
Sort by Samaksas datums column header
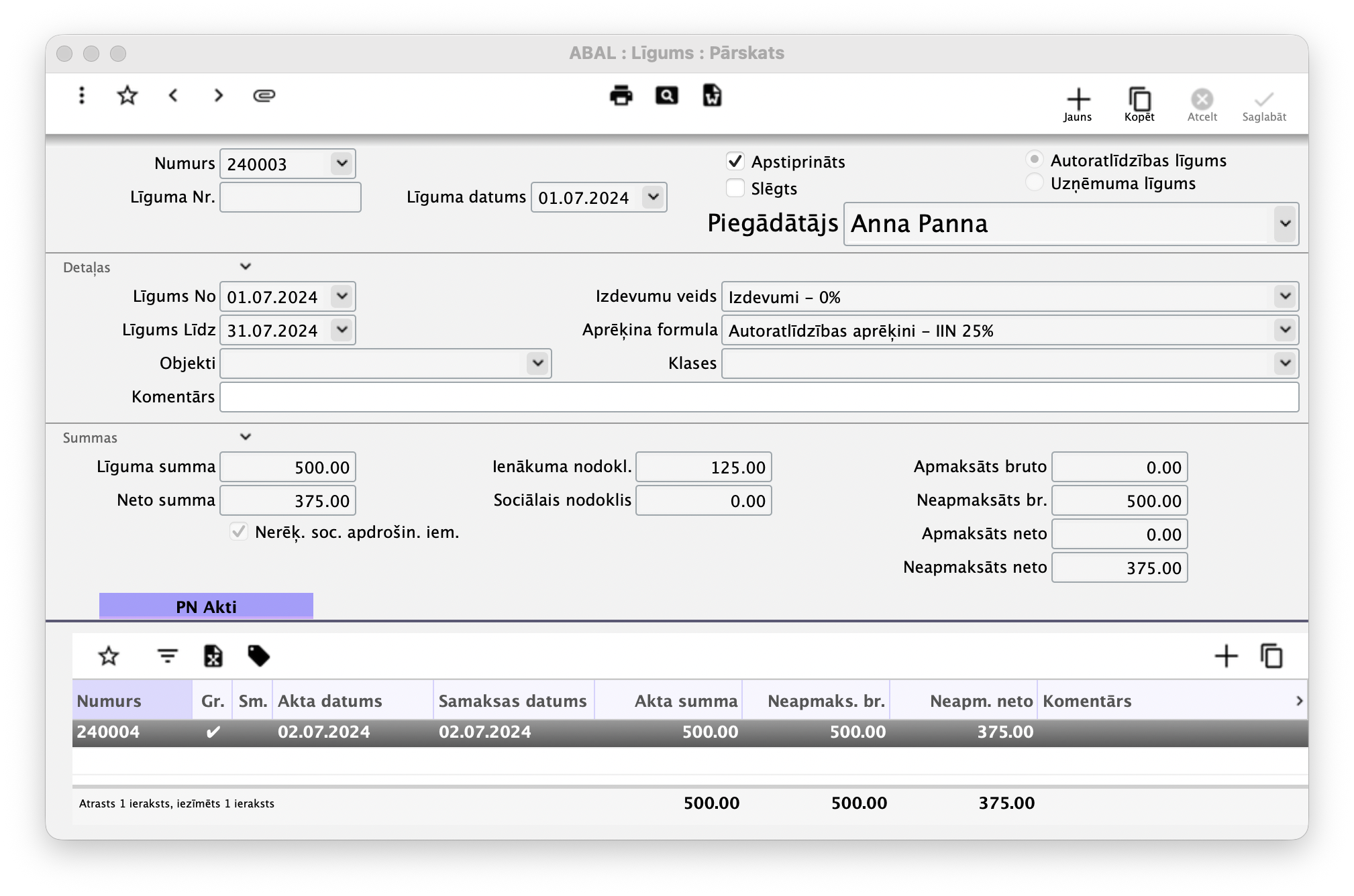coord(514,701)
